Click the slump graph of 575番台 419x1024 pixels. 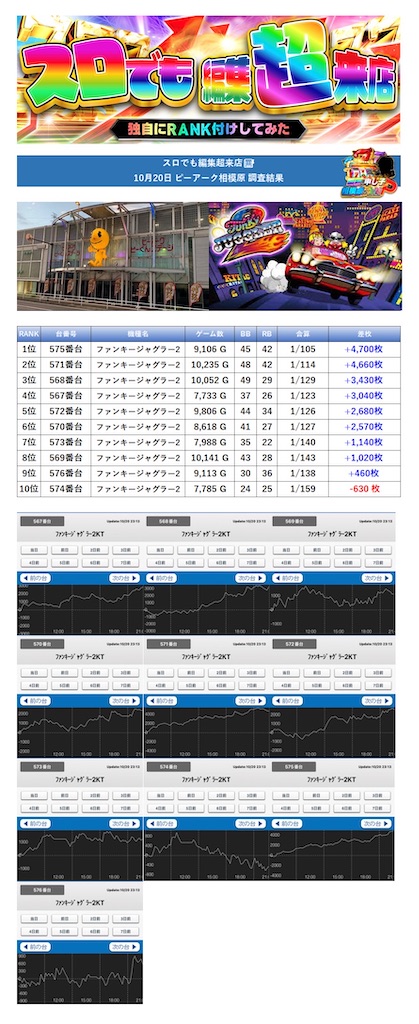coord(332,855)
